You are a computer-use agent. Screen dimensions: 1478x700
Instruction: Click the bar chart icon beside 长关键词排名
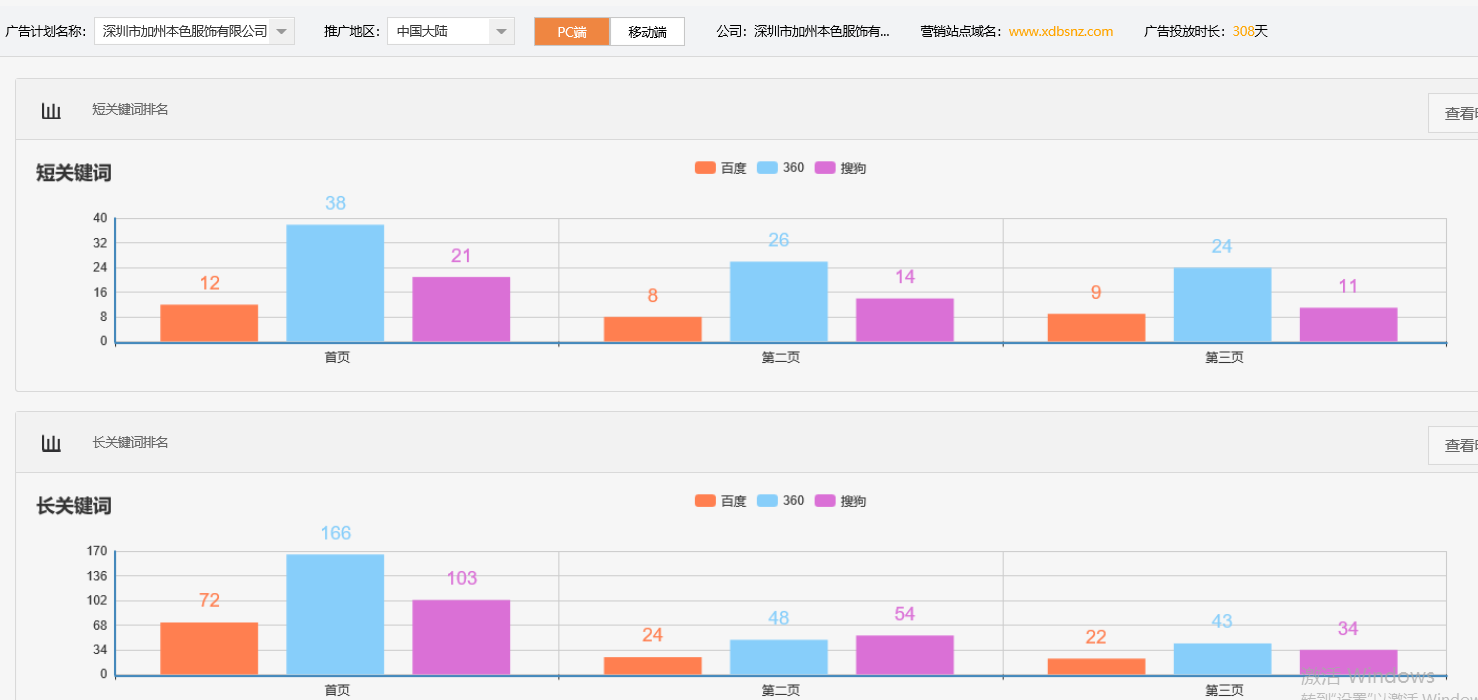51,443
